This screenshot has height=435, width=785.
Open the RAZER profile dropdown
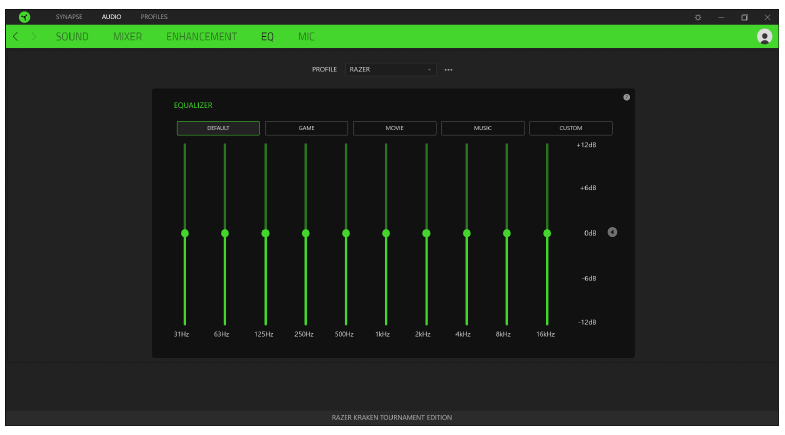click(x=390, y=70)
